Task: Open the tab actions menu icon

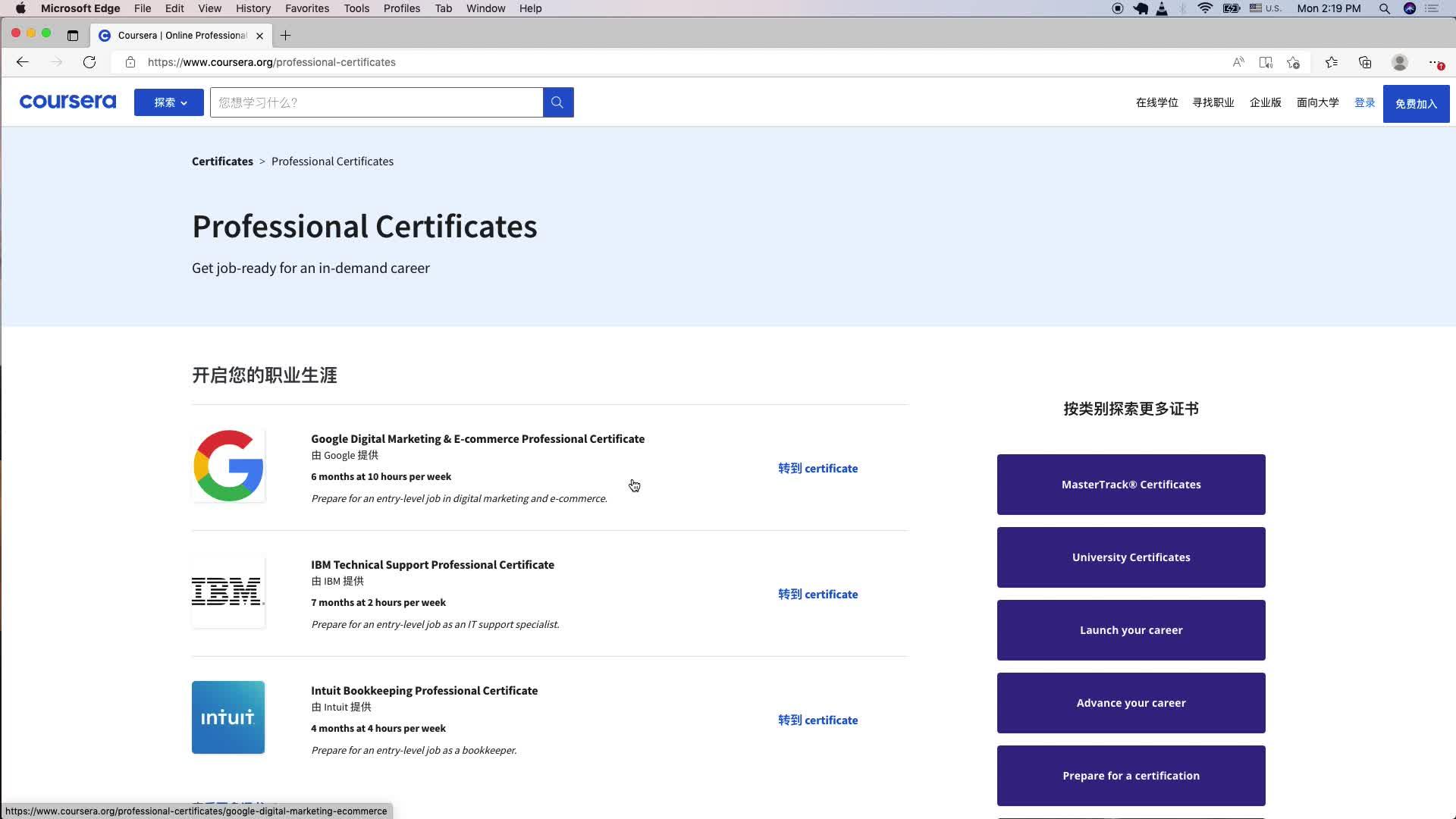Action: click(73, 36)
